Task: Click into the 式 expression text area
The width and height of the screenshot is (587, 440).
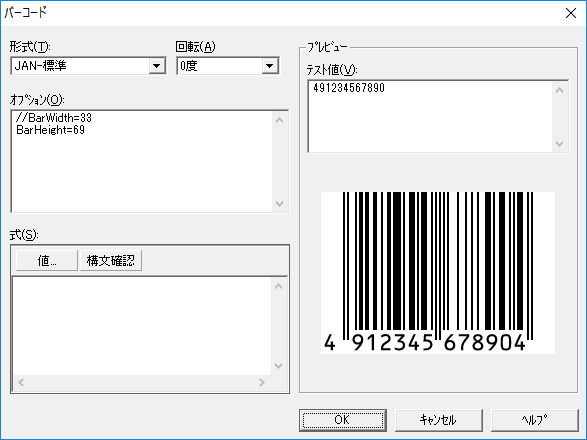Action: tap(142, 326)
